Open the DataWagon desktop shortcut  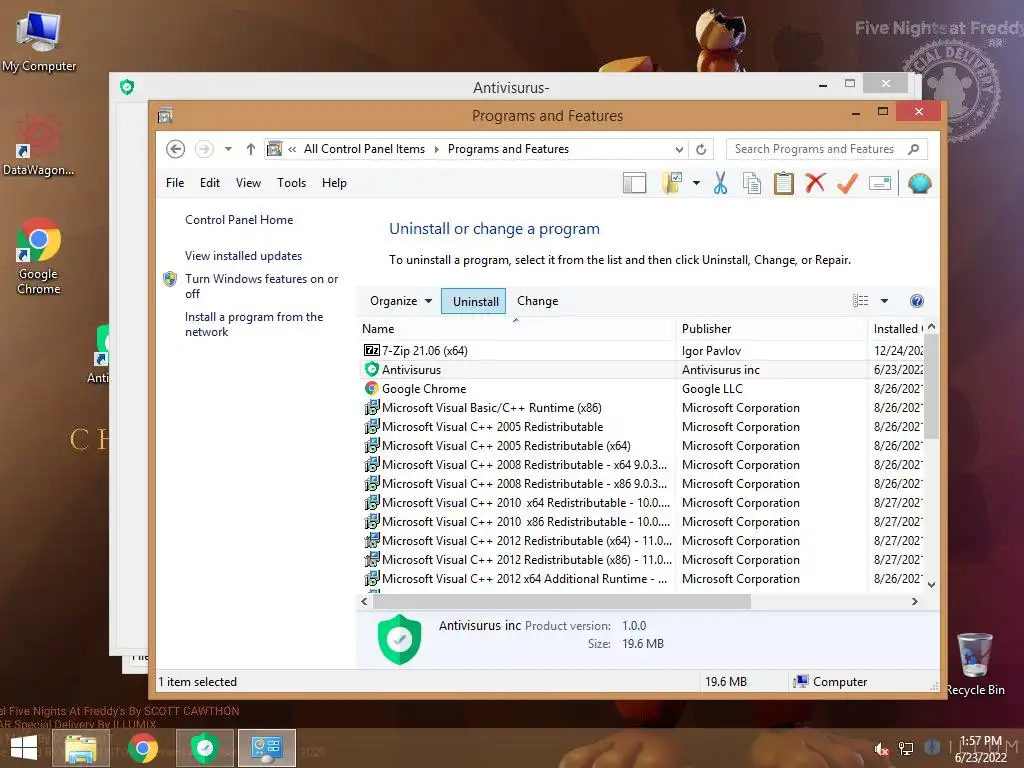point(38,146)
